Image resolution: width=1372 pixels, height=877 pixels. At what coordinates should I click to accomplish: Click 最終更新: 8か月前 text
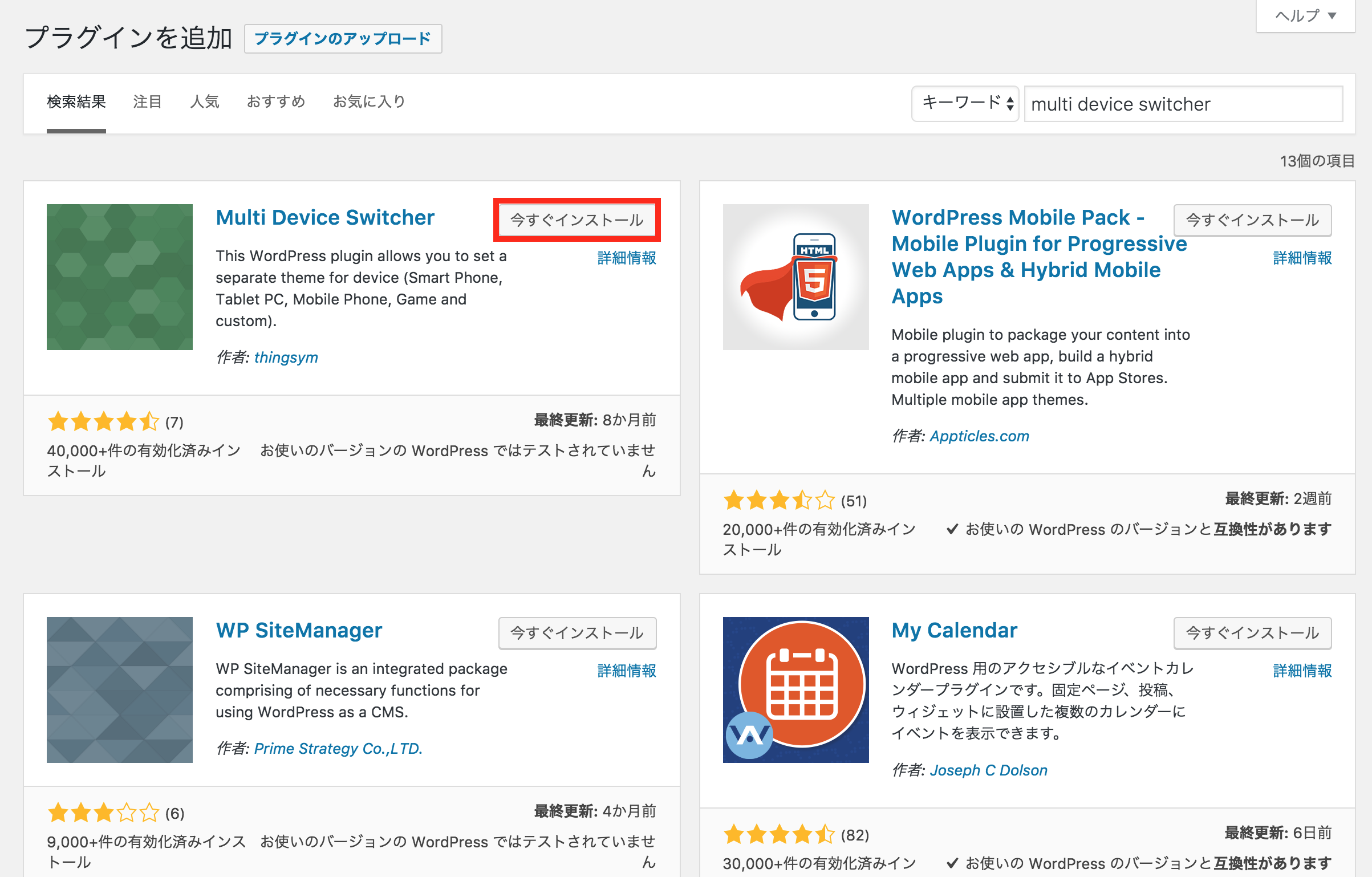click(x=595, y=420)
